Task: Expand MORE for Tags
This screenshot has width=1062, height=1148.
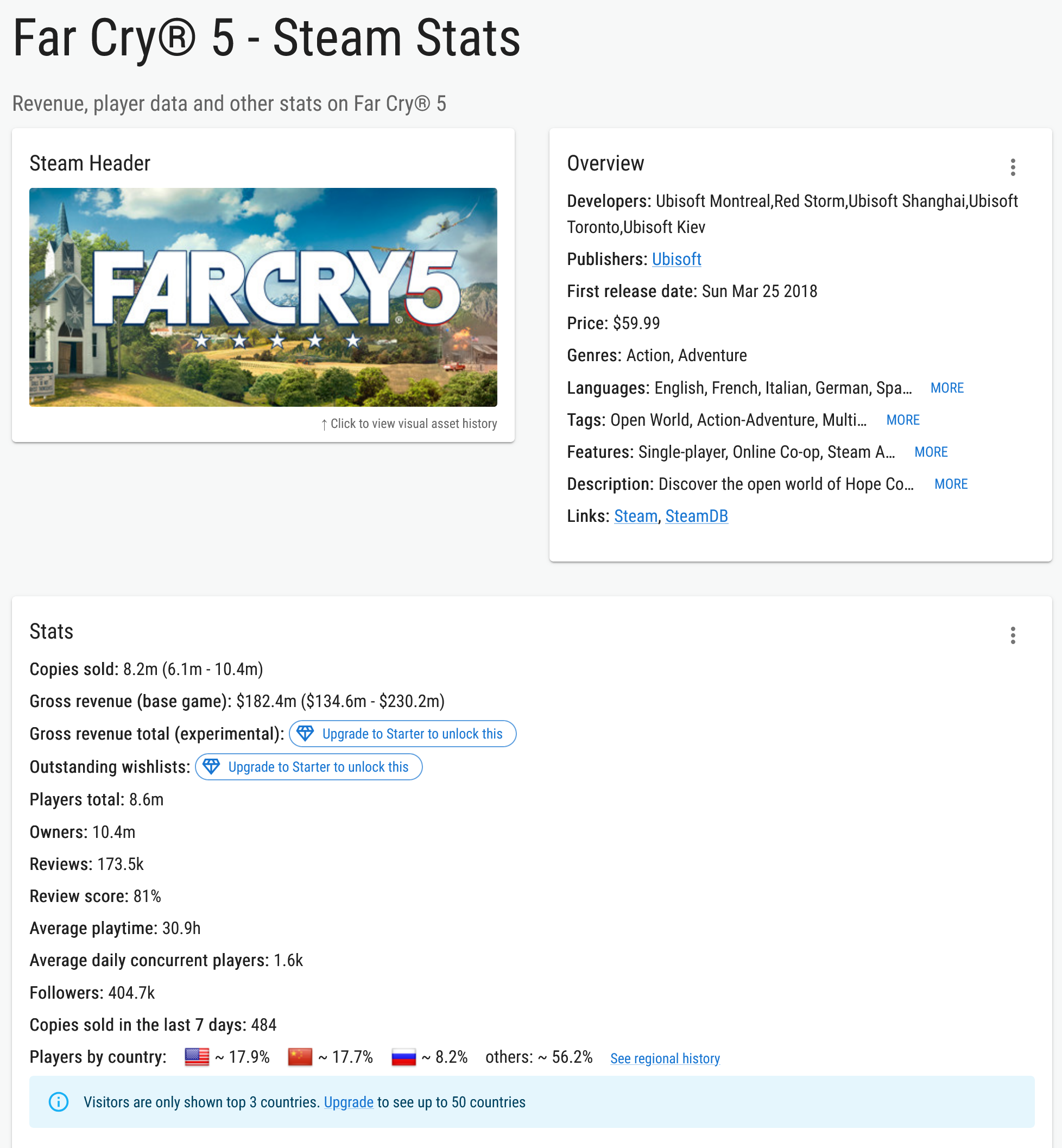Action: coord(903,420)
